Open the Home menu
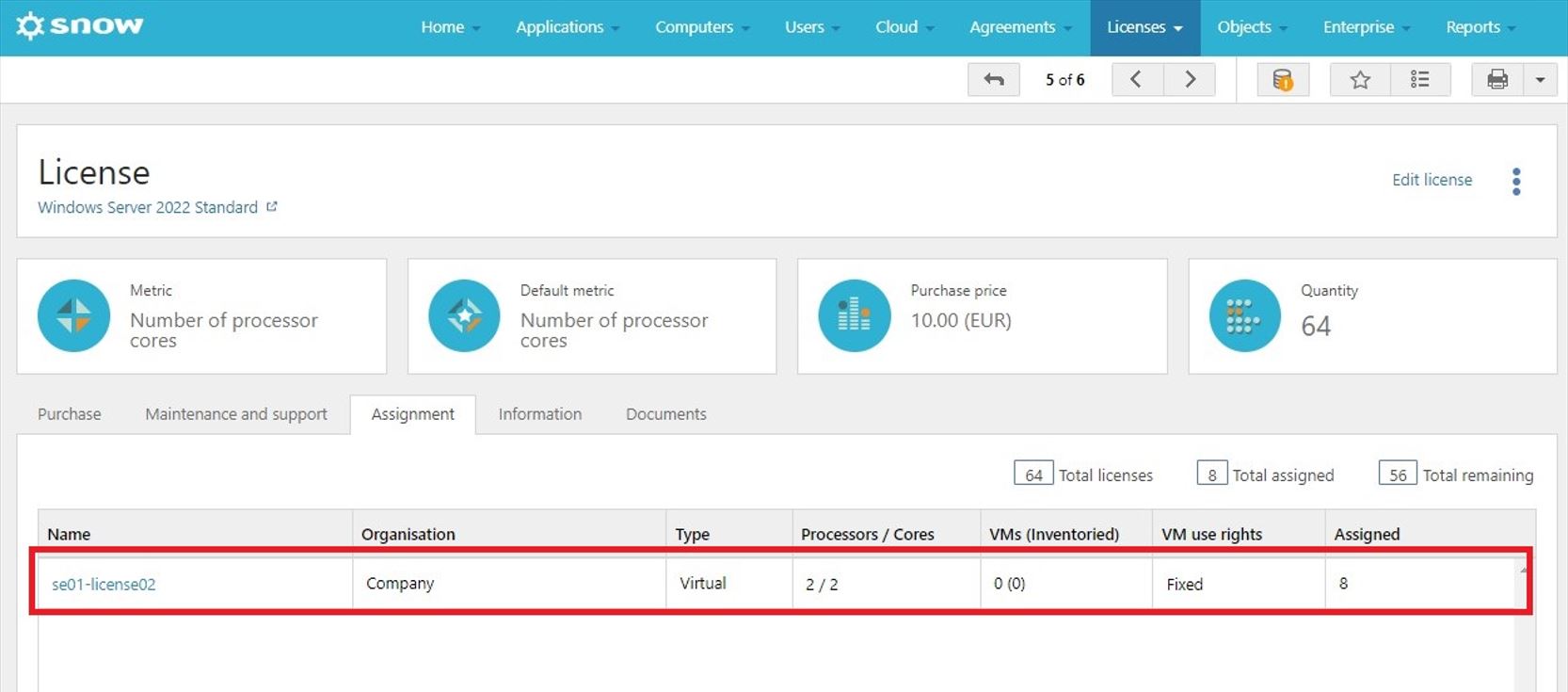Screen dimensions: 1568x692 (451, 27)
